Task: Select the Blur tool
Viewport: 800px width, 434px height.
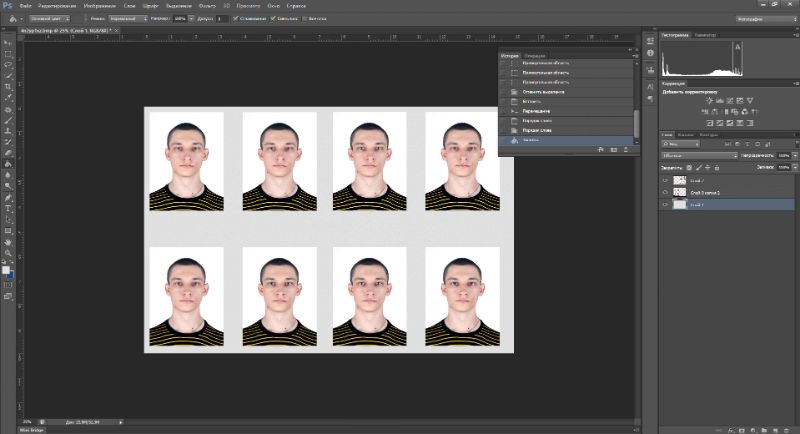Action: pos(8,175)
